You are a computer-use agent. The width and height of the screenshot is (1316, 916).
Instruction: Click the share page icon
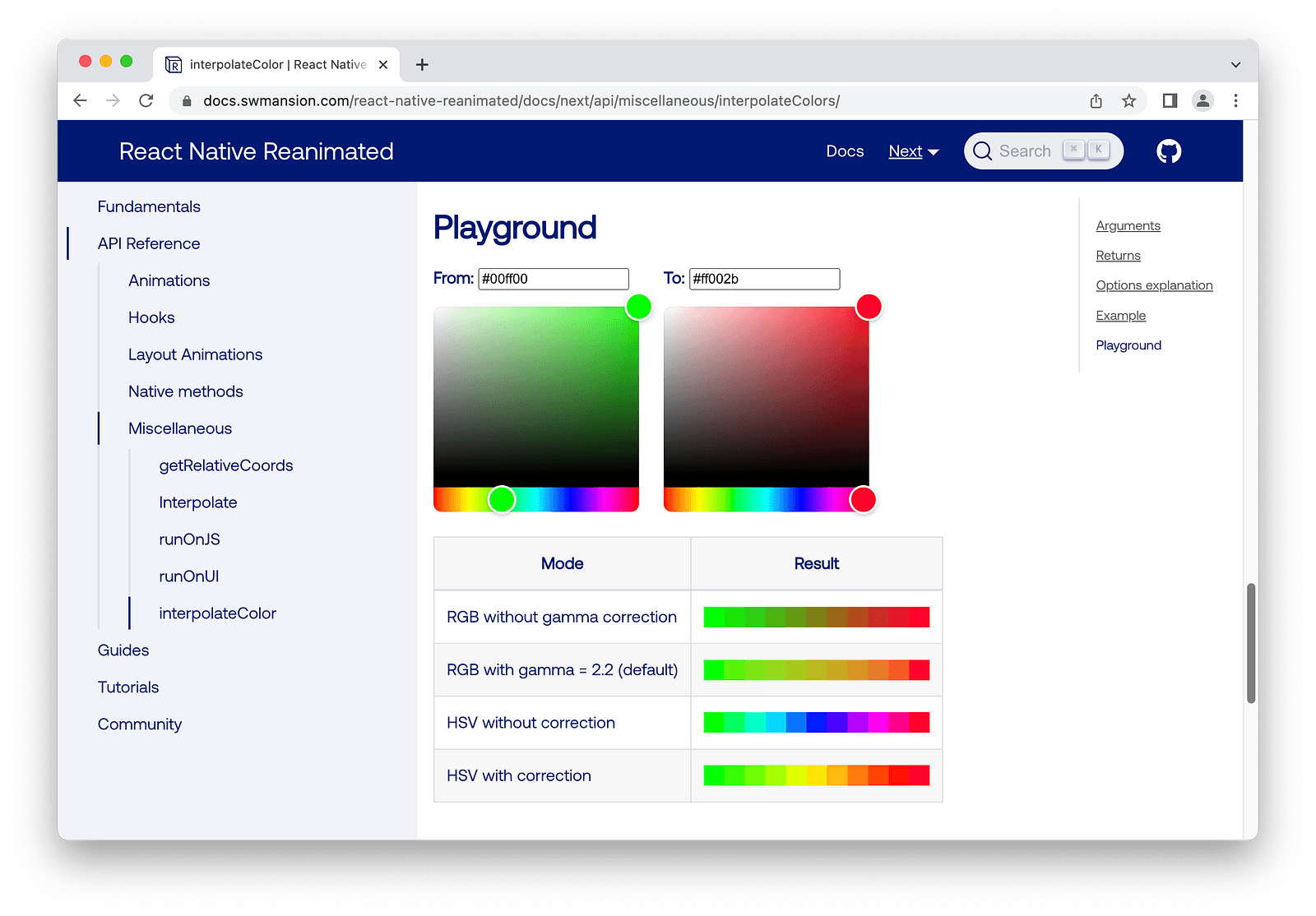point(1096,100)
